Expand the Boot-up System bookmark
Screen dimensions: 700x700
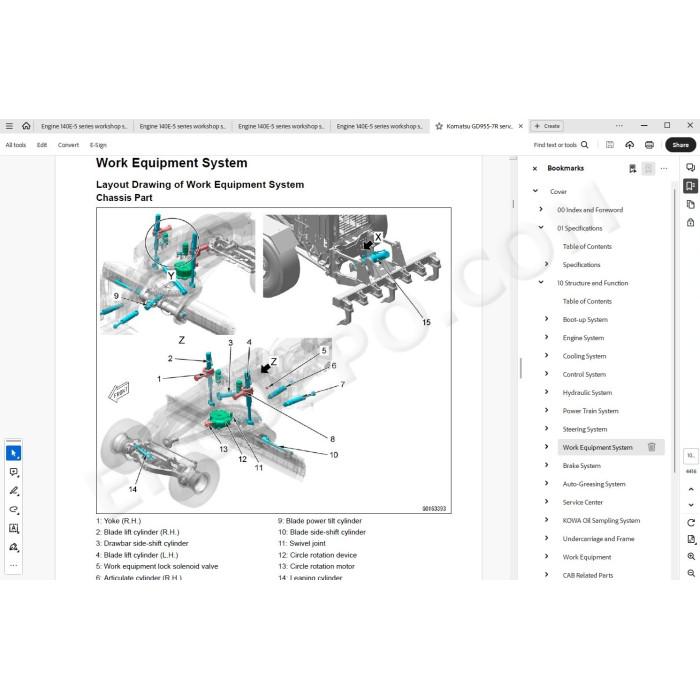[546, 319]
